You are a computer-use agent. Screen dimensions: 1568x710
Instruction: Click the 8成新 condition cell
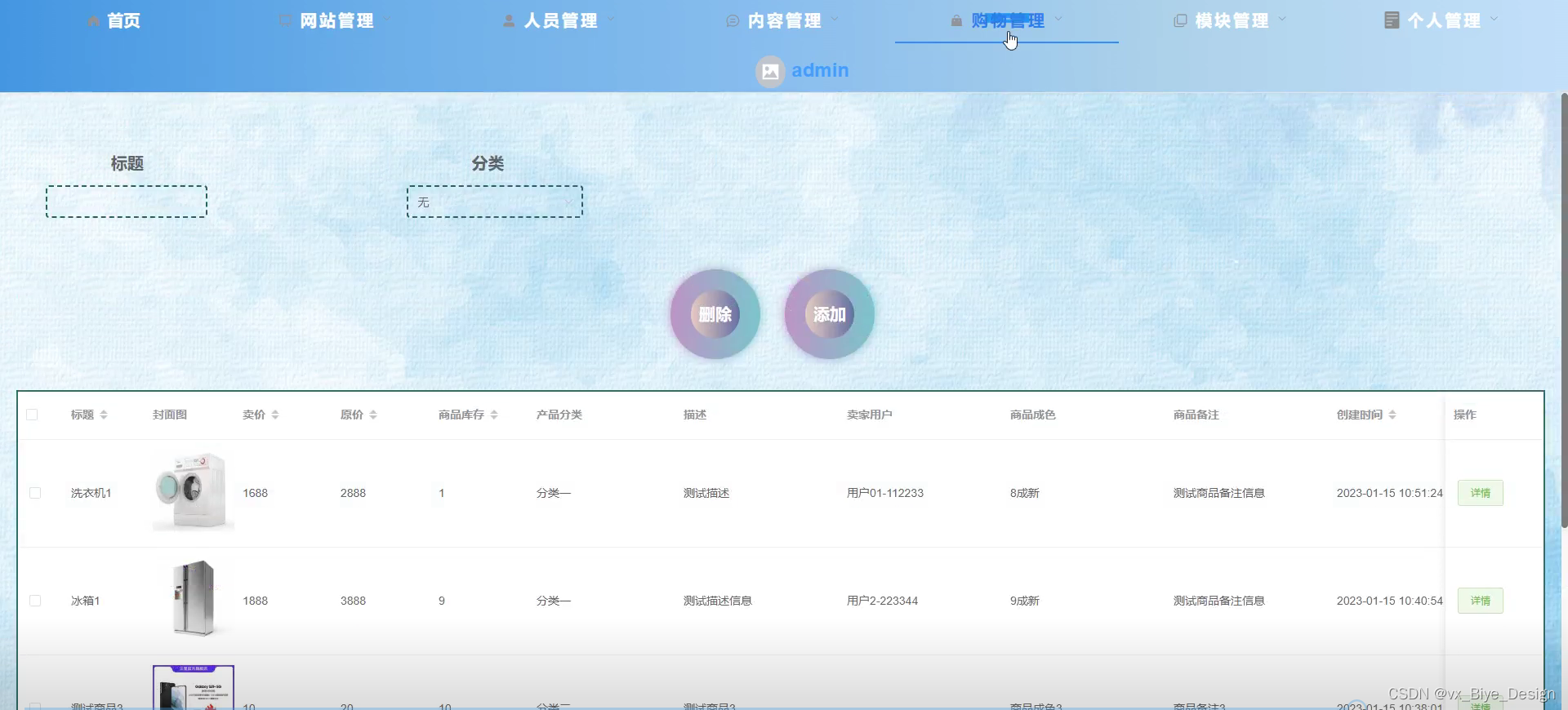point(1025,493)
